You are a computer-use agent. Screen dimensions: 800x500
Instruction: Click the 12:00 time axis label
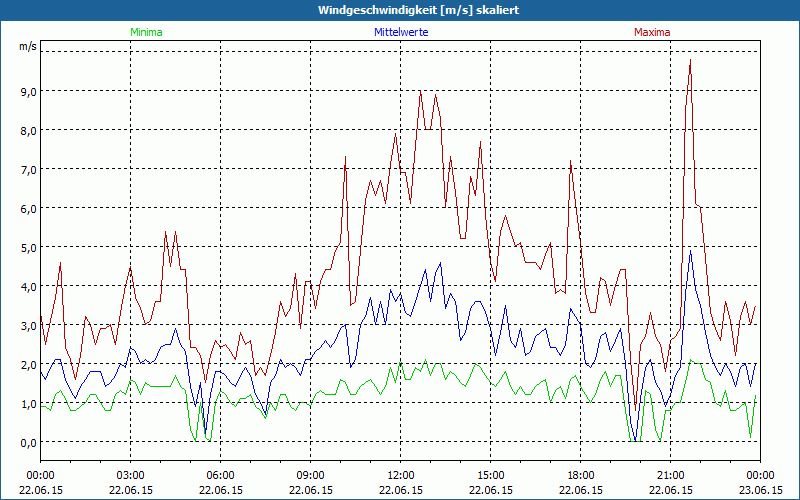pos(401,476)
